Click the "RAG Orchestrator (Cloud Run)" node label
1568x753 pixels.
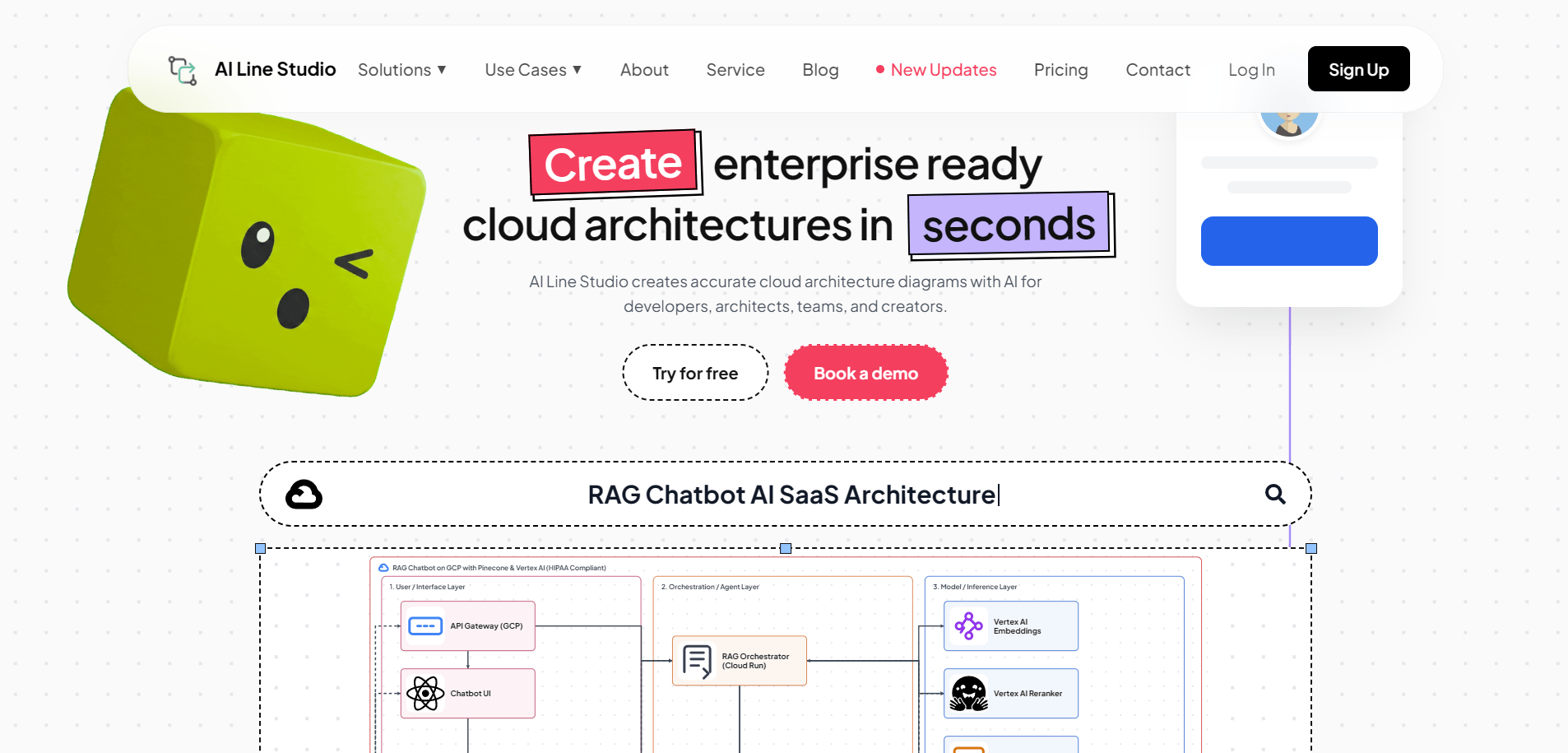pos(755,661)
